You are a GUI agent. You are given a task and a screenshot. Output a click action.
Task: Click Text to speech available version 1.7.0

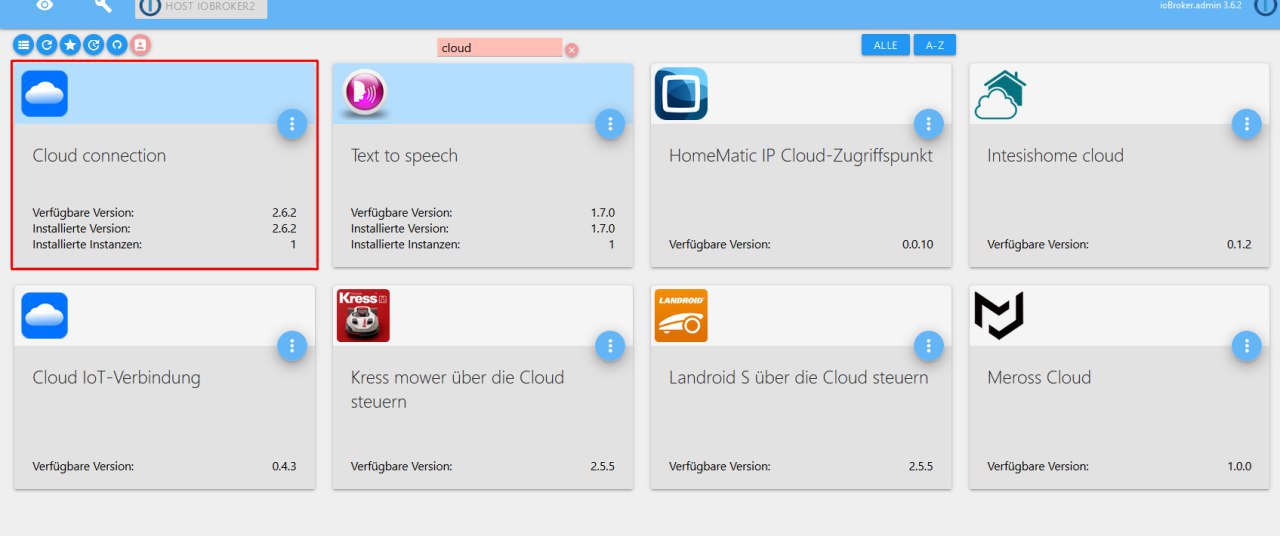[603, 213]
